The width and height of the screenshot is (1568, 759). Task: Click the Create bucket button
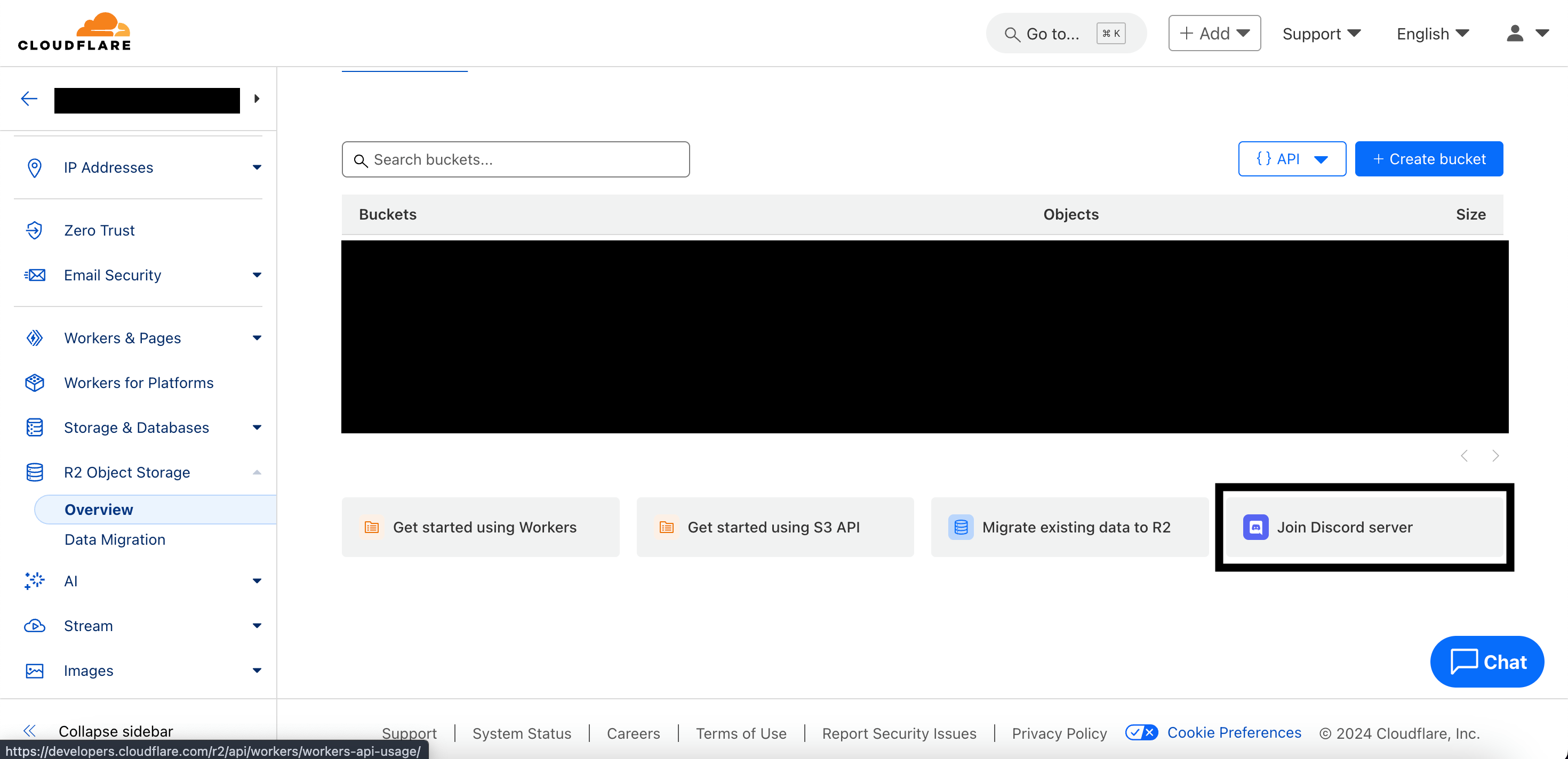point(1428,159)
